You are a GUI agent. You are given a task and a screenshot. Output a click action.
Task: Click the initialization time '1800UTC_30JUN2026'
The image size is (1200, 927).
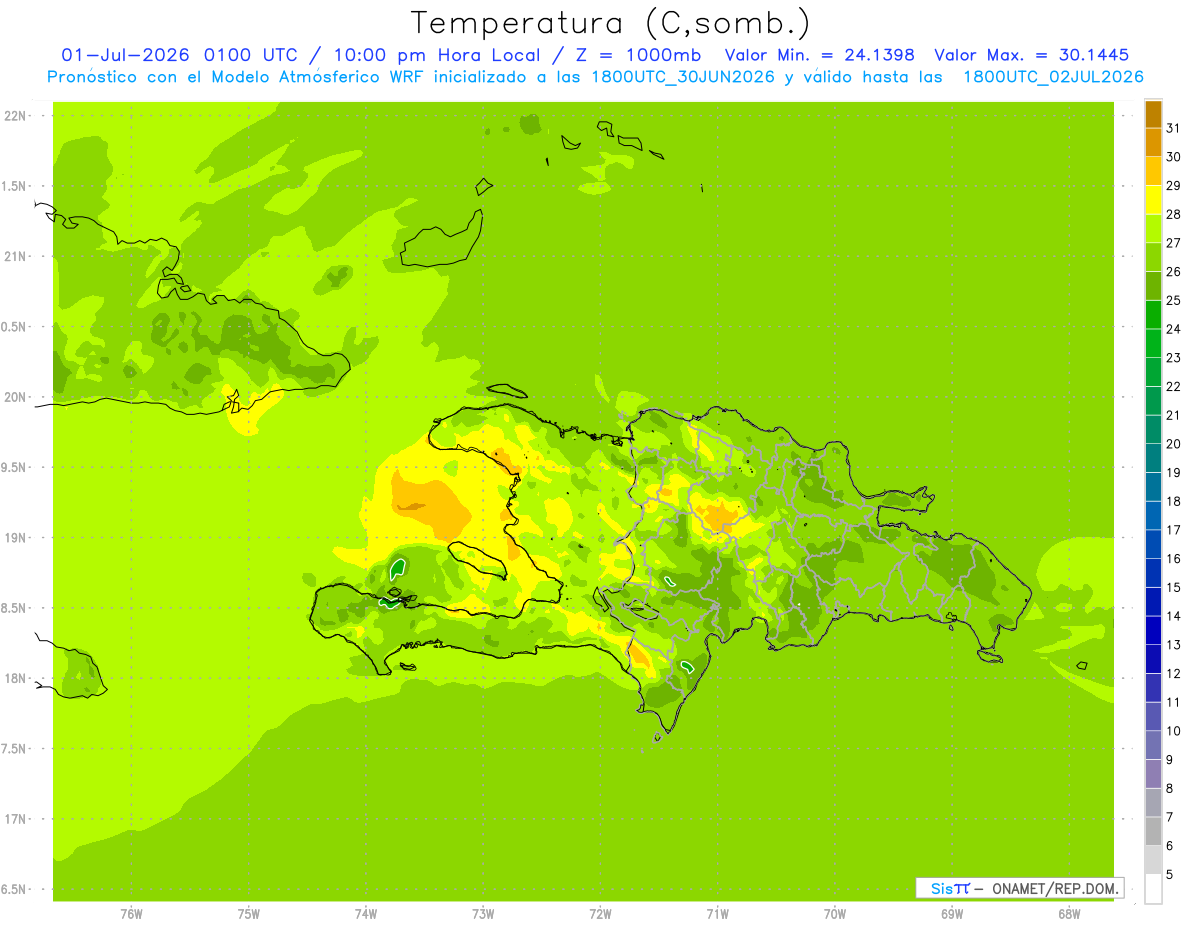[683, 77]
